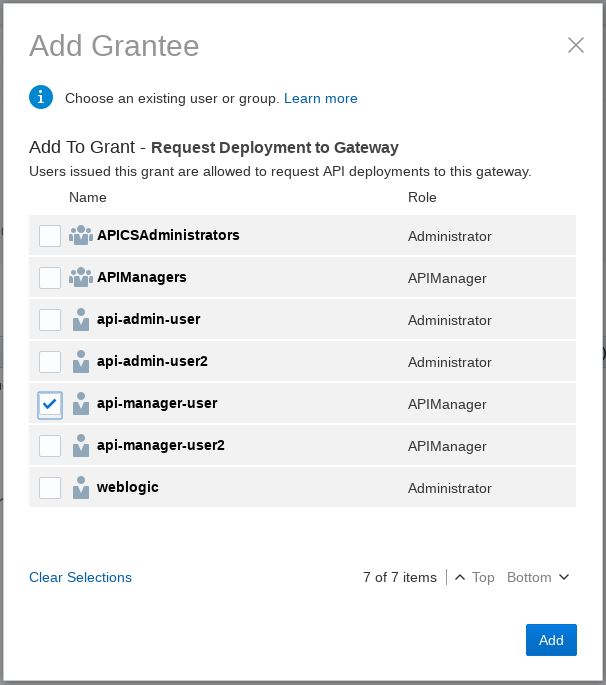606x685 pixels.
Task: Jump to Top of the list
Action: (475, 577)
